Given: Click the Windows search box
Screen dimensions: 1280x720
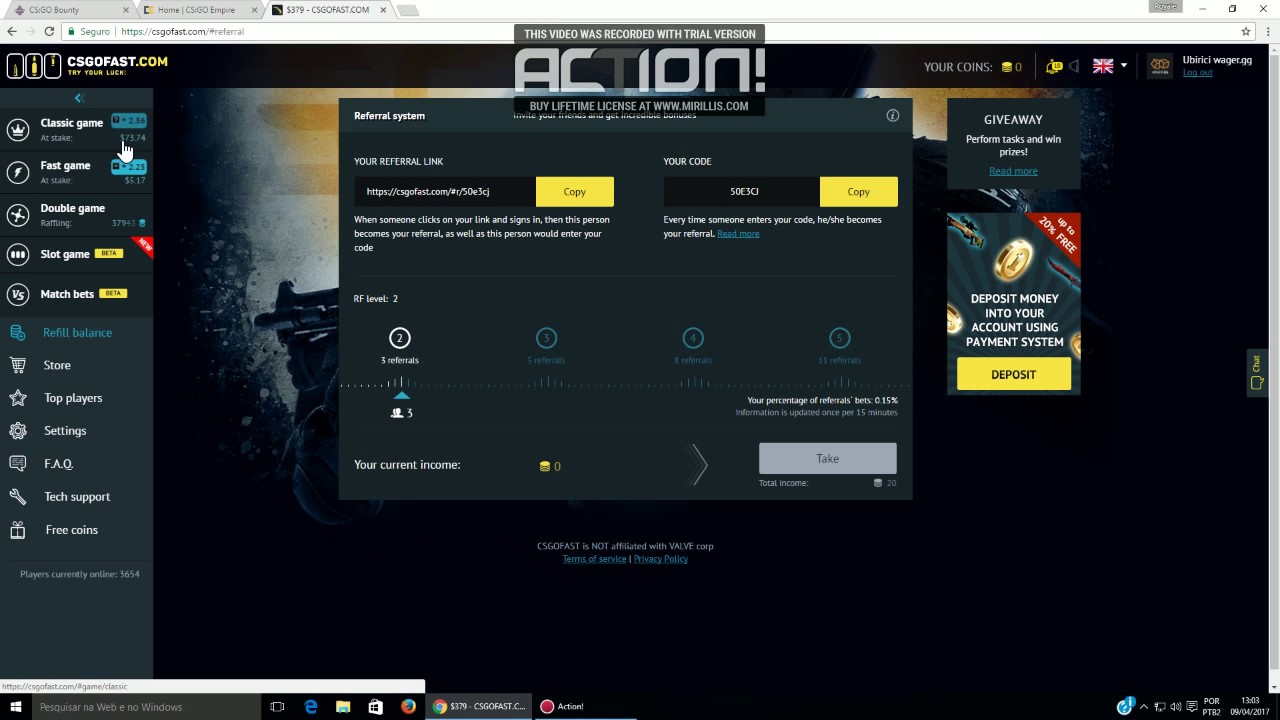Looking at the screenshot, I should (x=146, y=707).
